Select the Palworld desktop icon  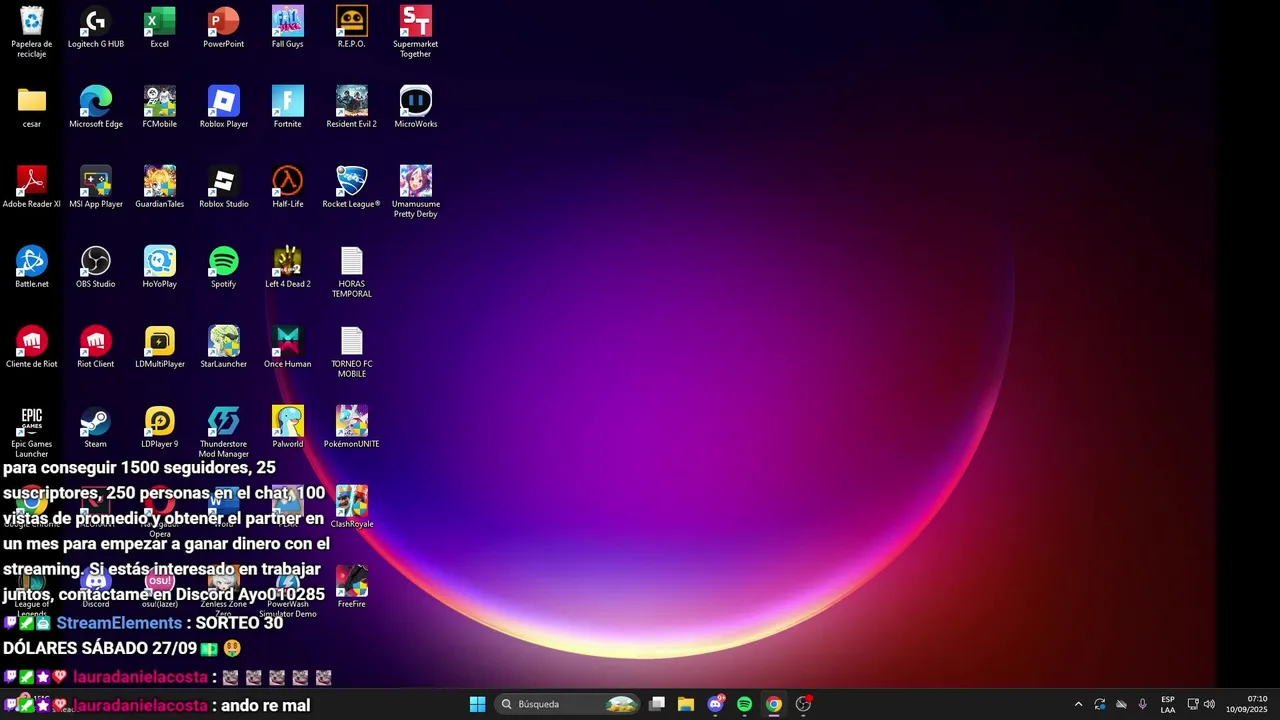(x=288, y=428)
